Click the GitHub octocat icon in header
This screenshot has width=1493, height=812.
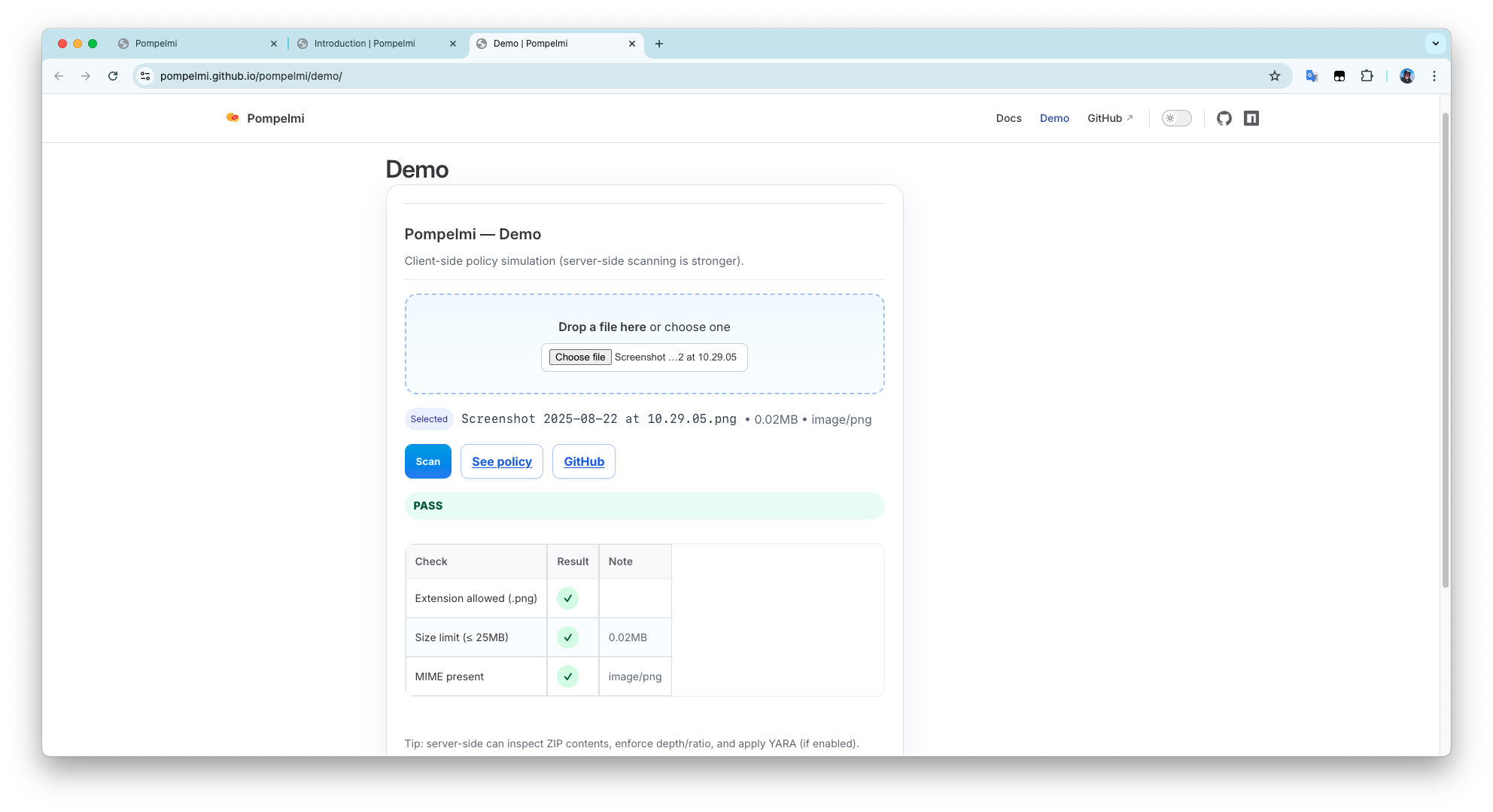(1224, 118)
